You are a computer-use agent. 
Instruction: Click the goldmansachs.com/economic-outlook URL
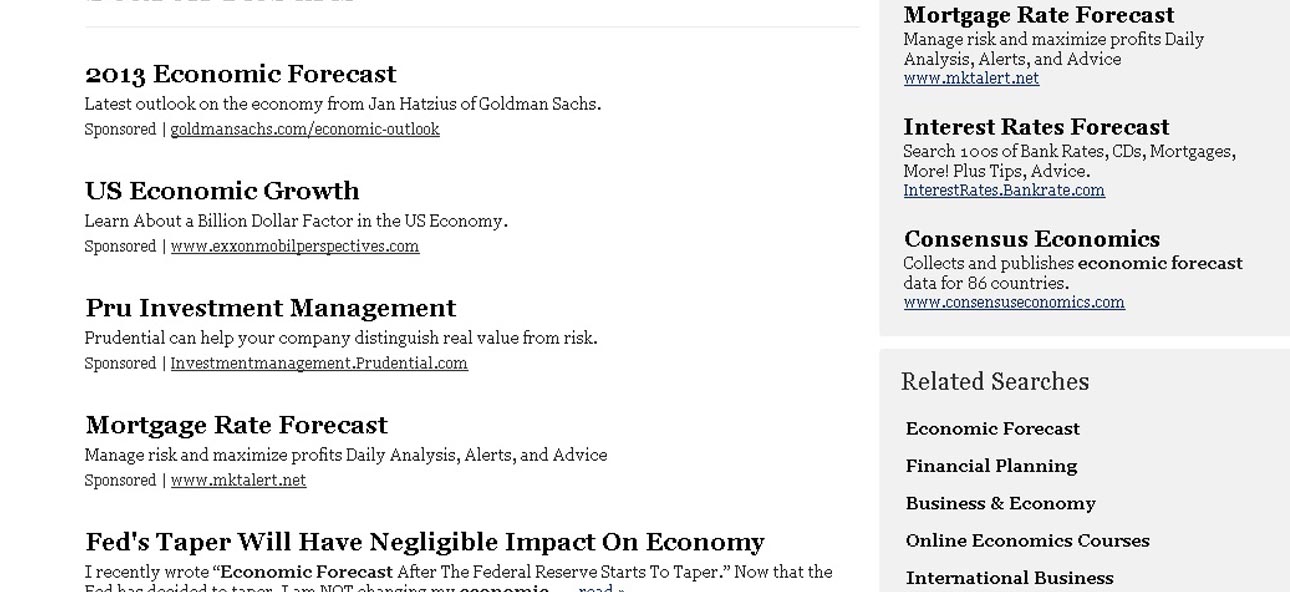coord(304,129)
